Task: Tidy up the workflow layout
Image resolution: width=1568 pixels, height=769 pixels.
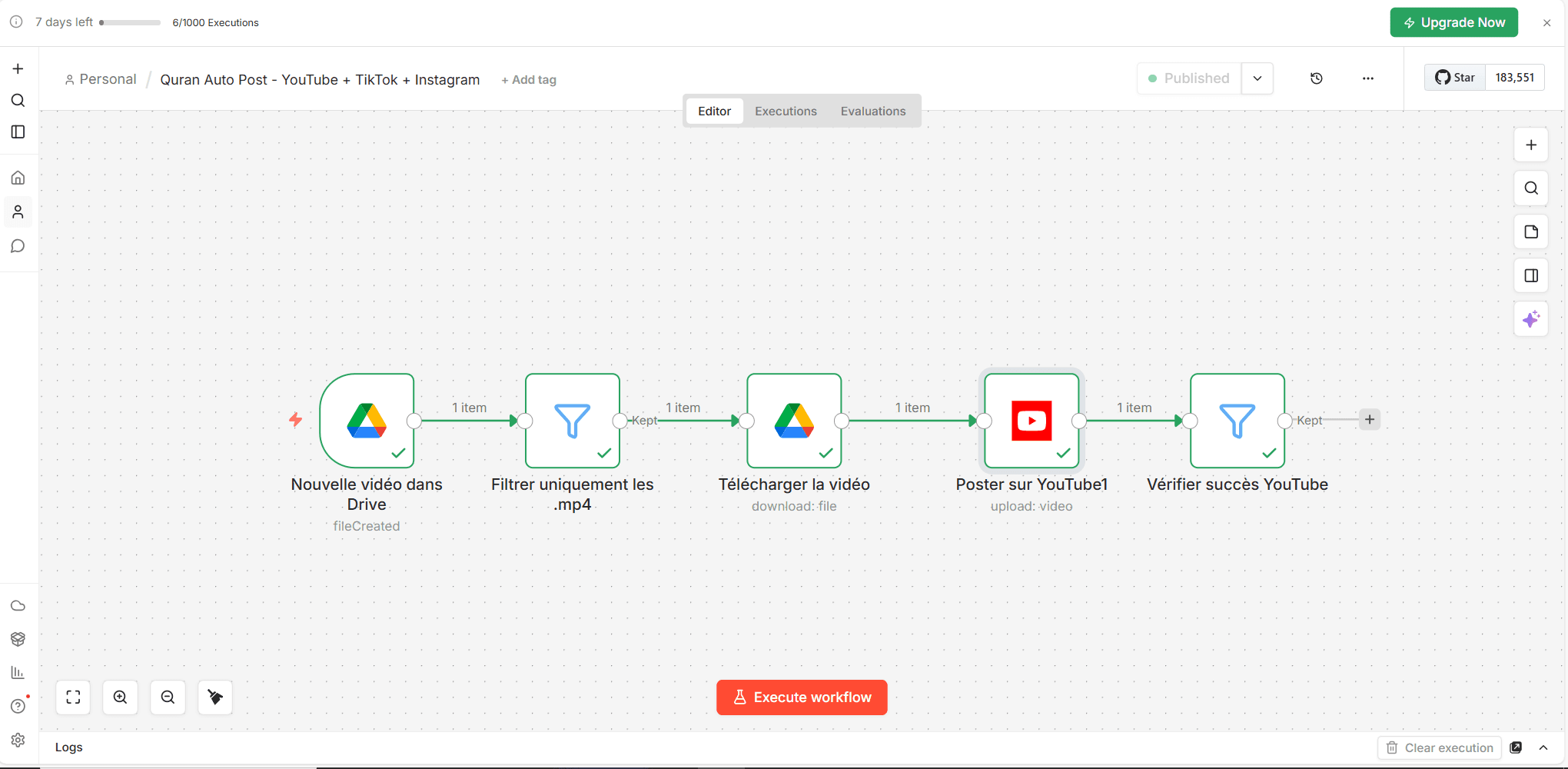Action: coord(215,697)
